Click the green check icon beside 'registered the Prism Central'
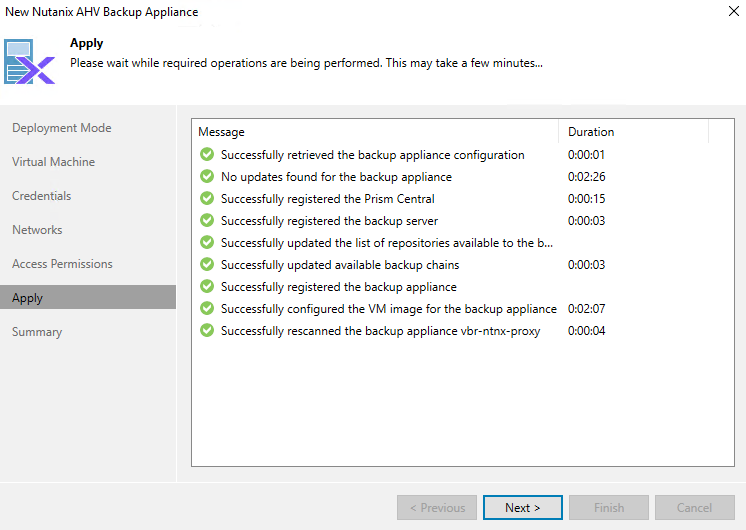The width and height of the screenshot is (746, 530). pos(207,198)
